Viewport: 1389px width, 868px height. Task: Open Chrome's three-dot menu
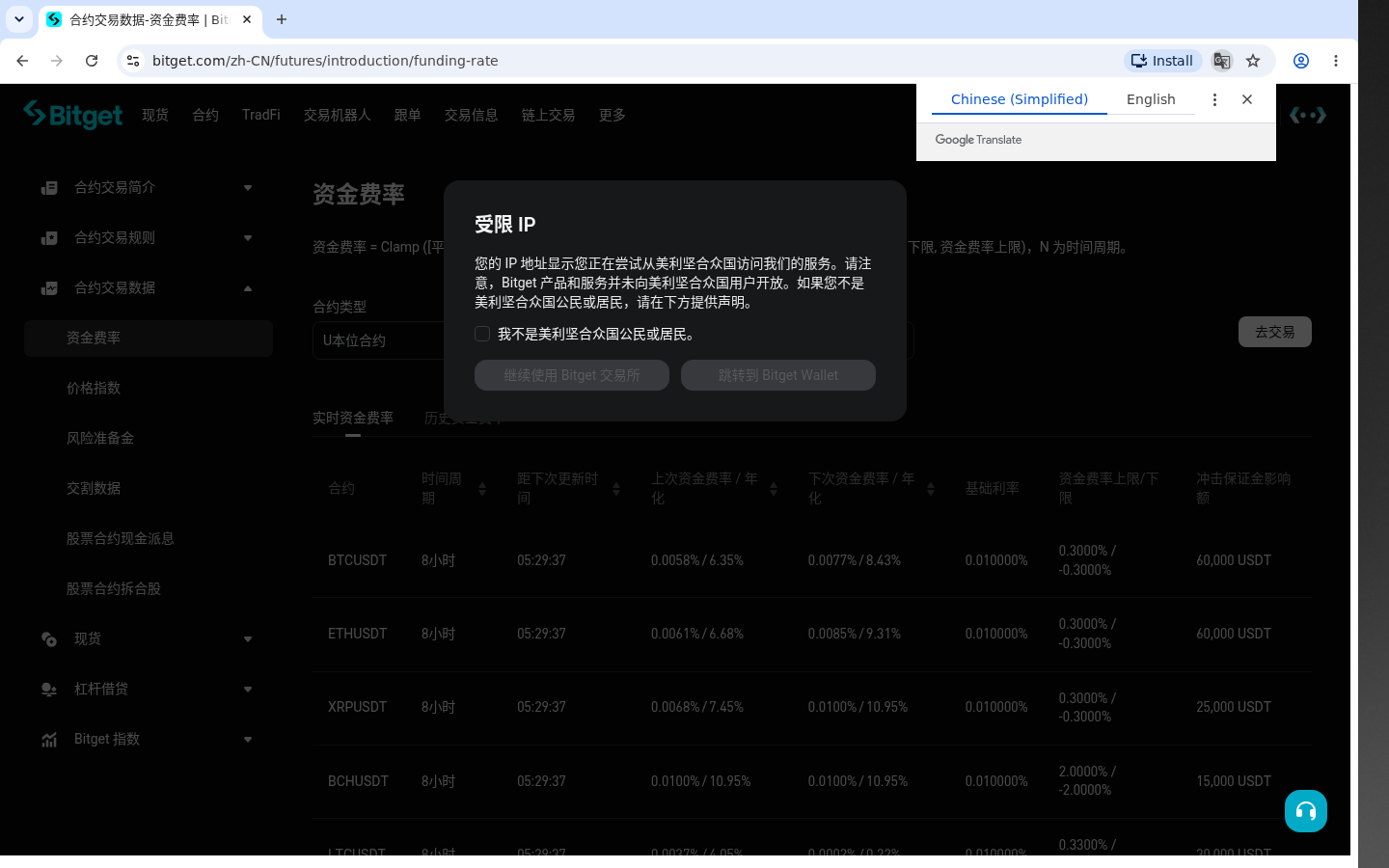coord(1336,61)
